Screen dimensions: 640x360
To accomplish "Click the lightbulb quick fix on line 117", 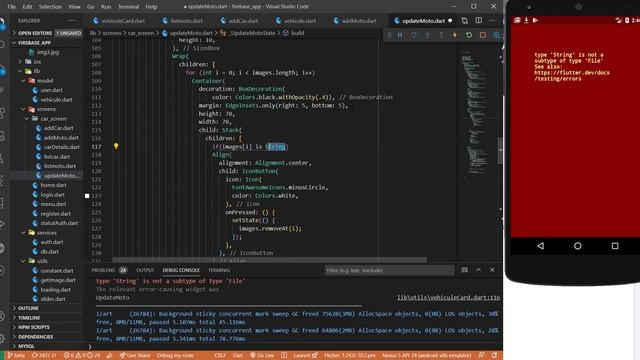I will 116,146.
